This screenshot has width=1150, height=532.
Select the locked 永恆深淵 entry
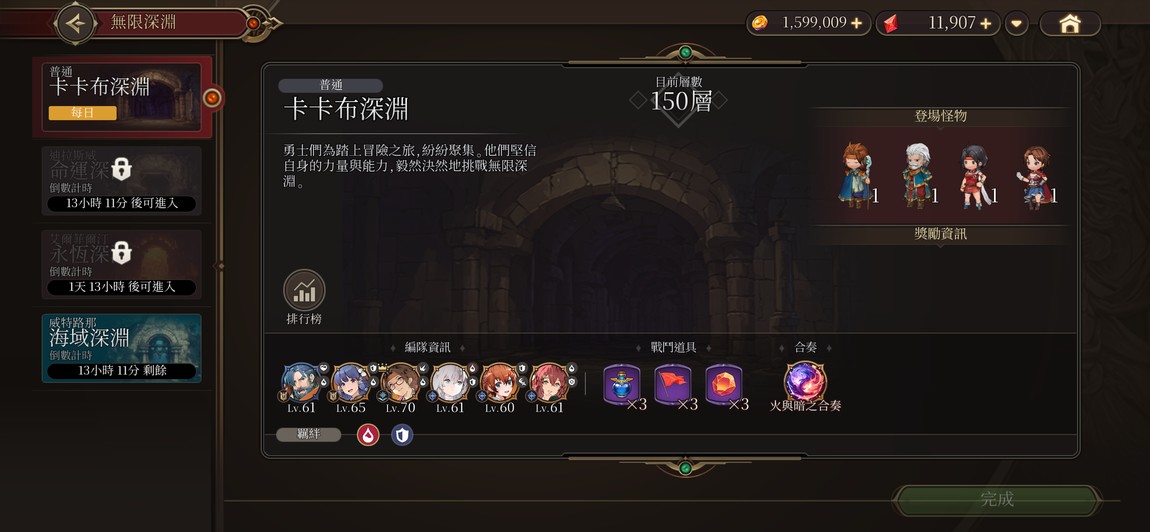point(122,264)
